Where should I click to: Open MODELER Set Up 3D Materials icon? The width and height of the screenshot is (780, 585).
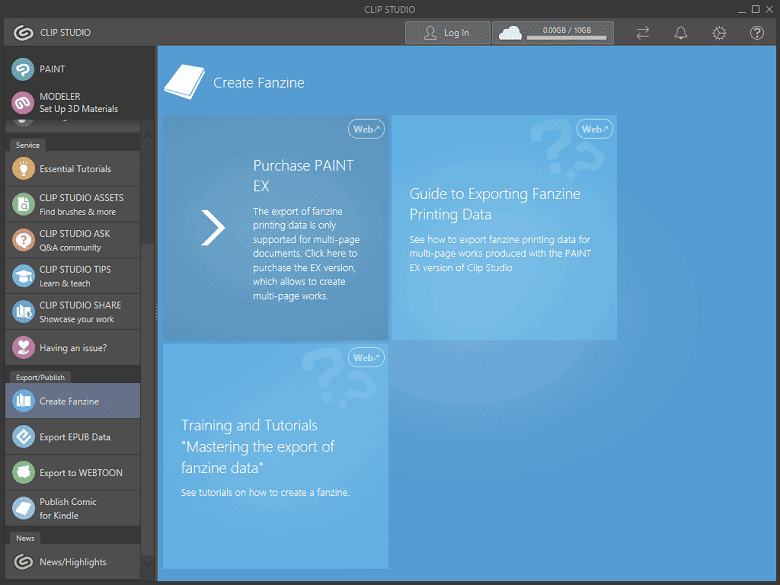coord(22,102)
